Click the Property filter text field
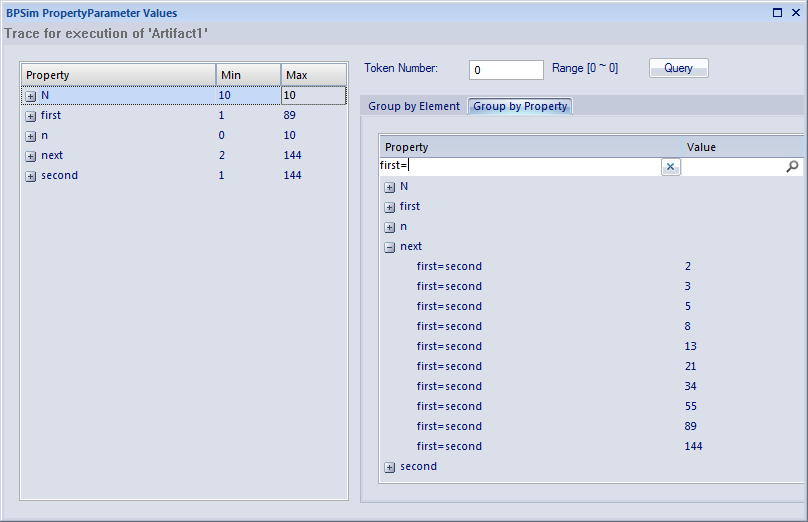Viewport: 808px width, 522px height. tap(518, 167)
